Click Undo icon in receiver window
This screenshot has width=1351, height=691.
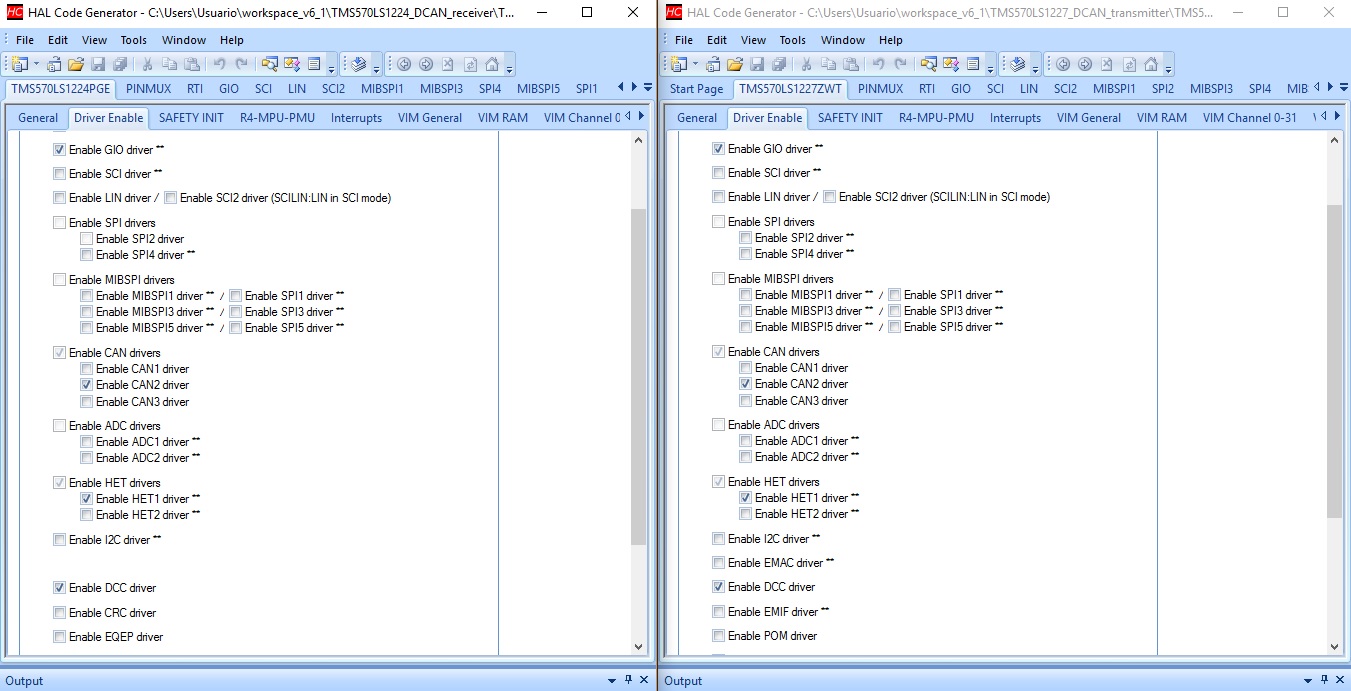coord(219,64)
